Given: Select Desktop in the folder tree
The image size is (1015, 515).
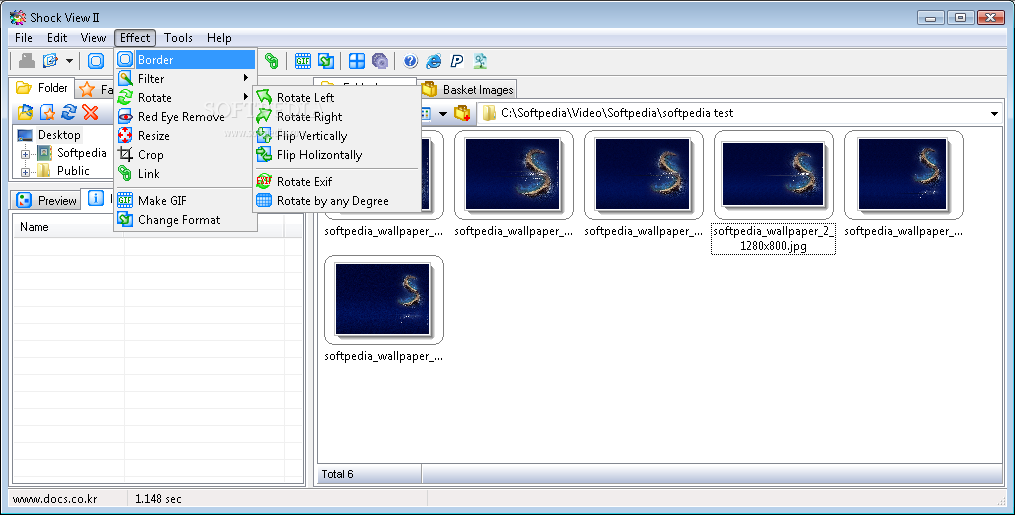Looking at the screenshot, I should tap(59, 135).
